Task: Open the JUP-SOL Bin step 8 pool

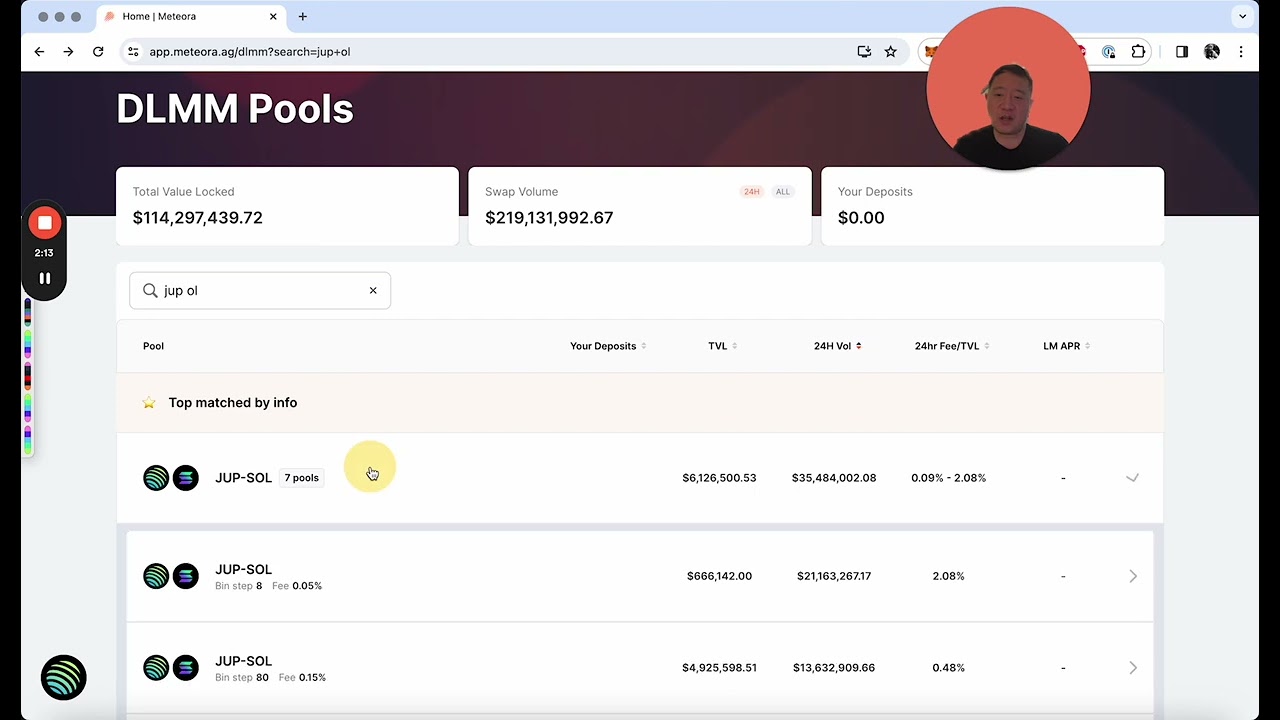Action: tap(640, 576)
